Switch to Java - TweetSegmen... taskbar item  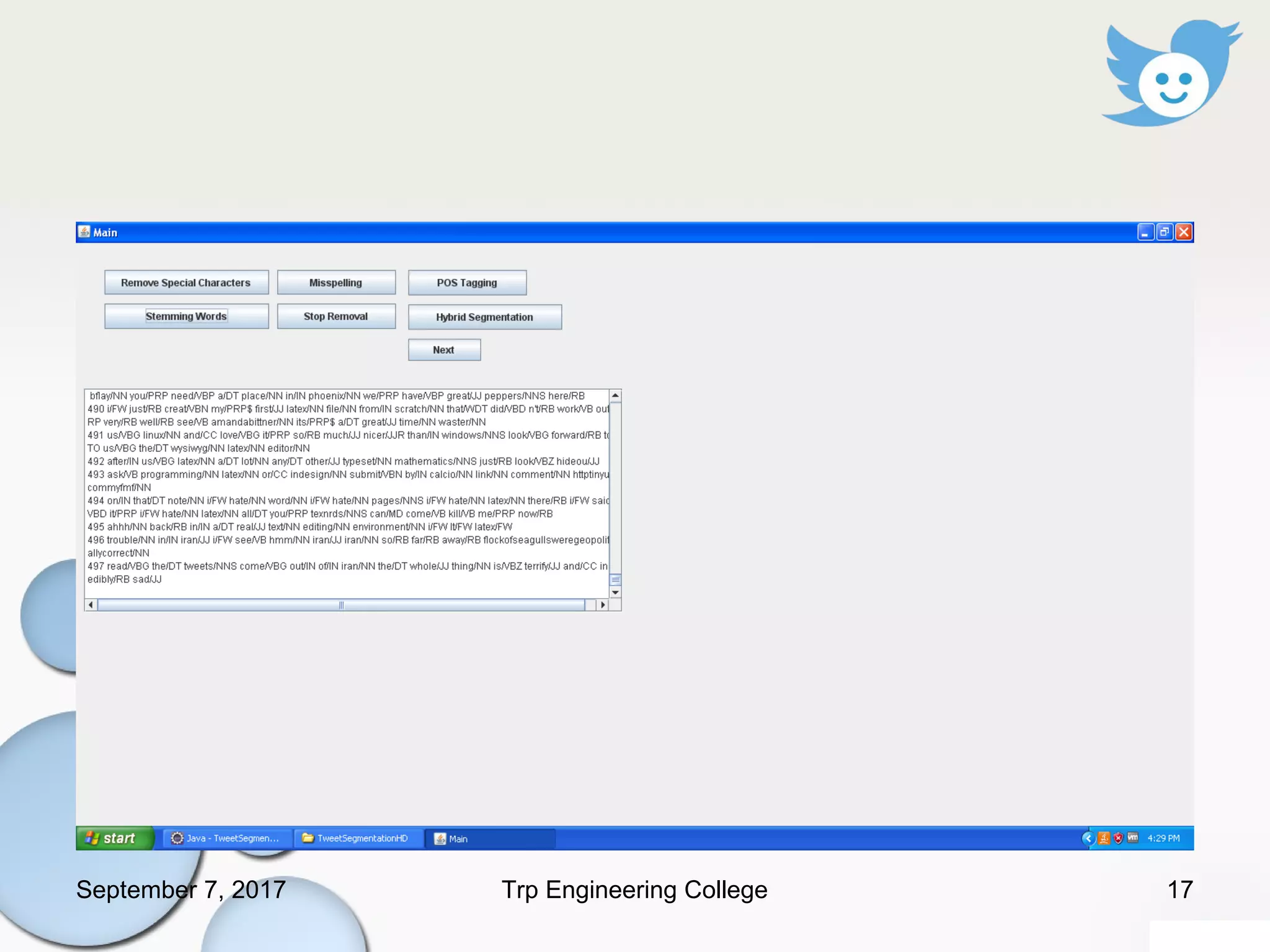[x=225, y=838]
